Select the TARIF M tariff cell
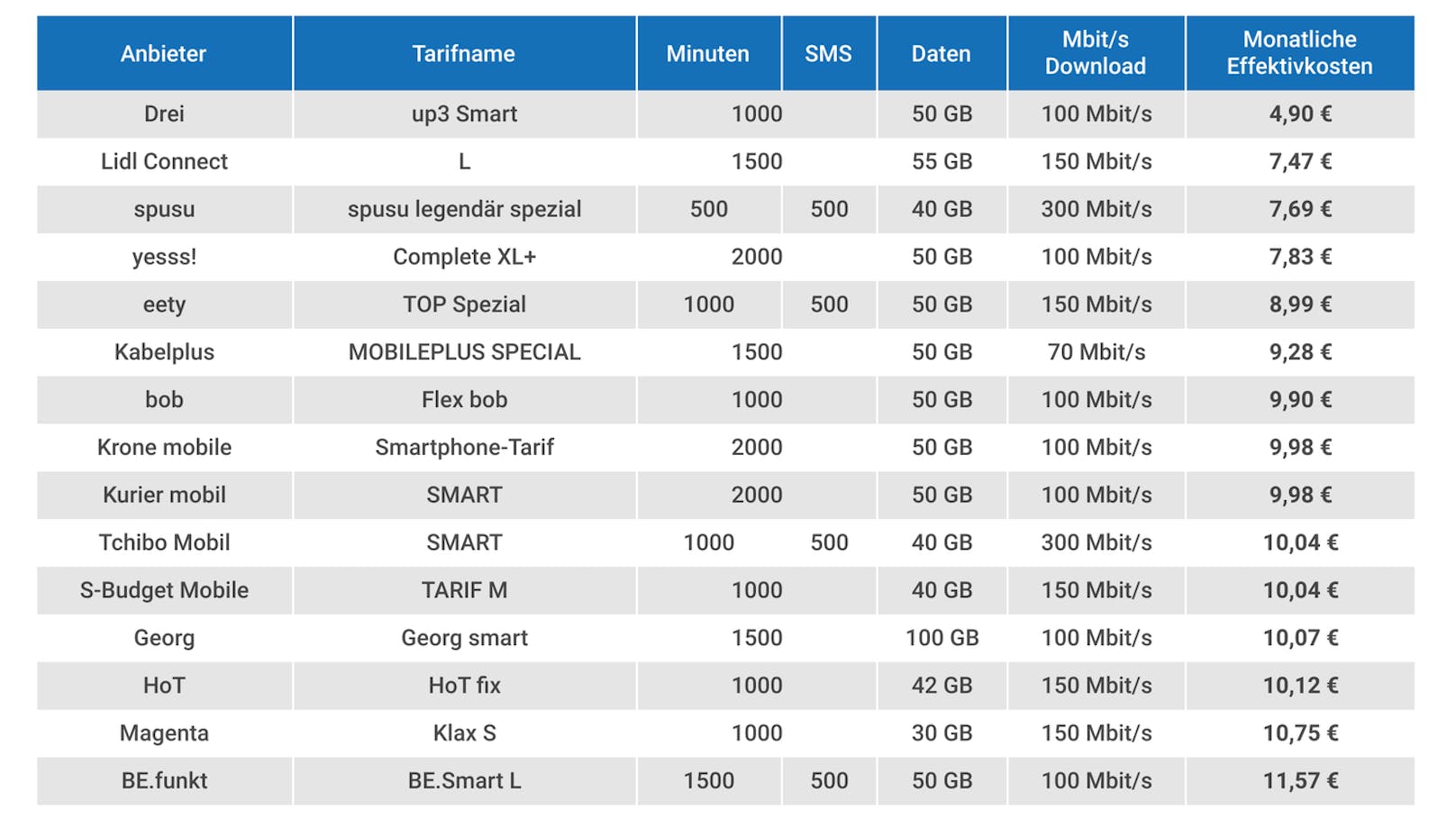Viewport: 1456px width, 819px height. pyautogui.click(x=464, y=591)
